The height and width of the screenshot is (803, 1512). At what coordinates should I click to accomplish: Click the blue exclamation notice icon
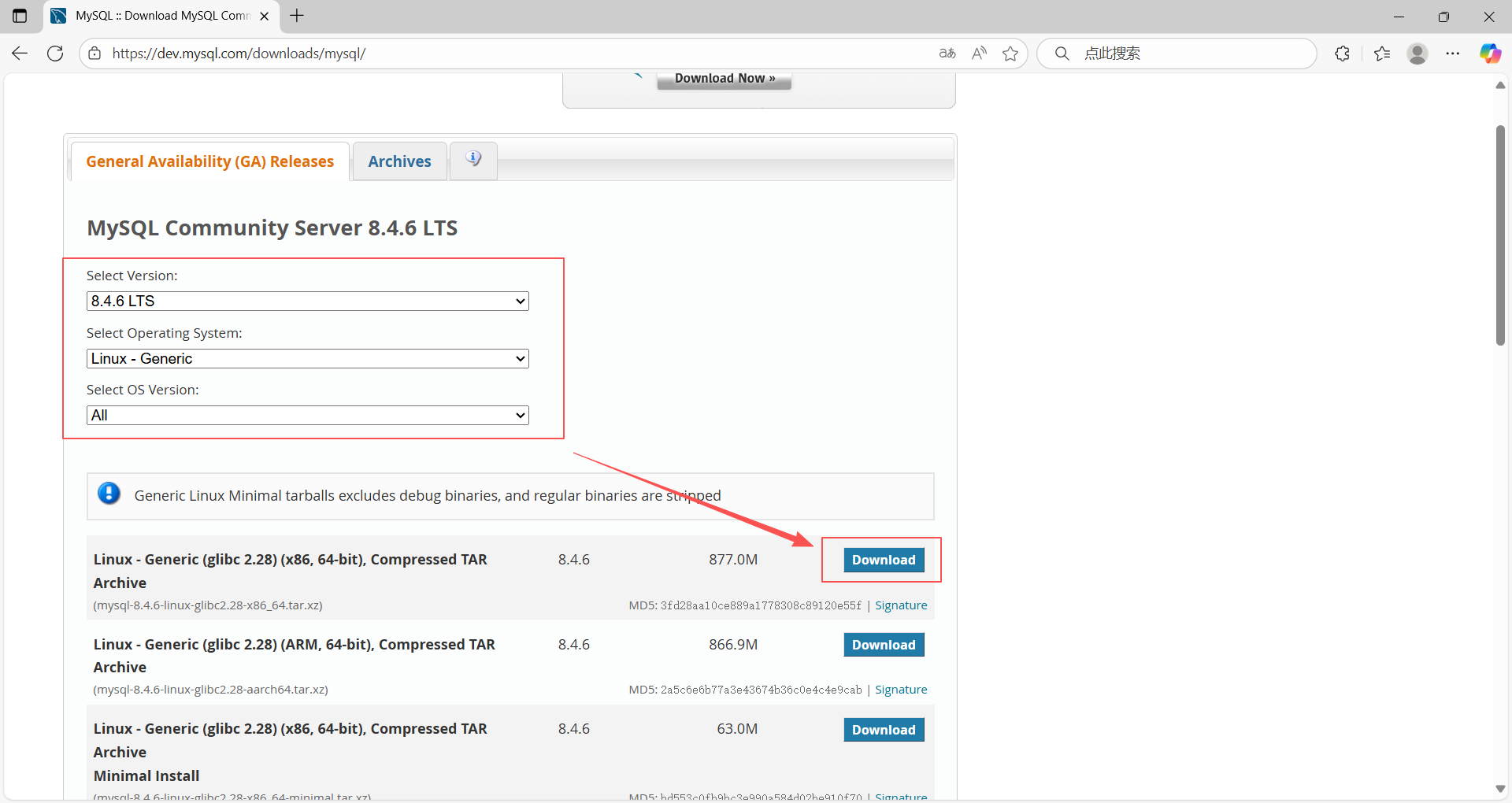109,494
